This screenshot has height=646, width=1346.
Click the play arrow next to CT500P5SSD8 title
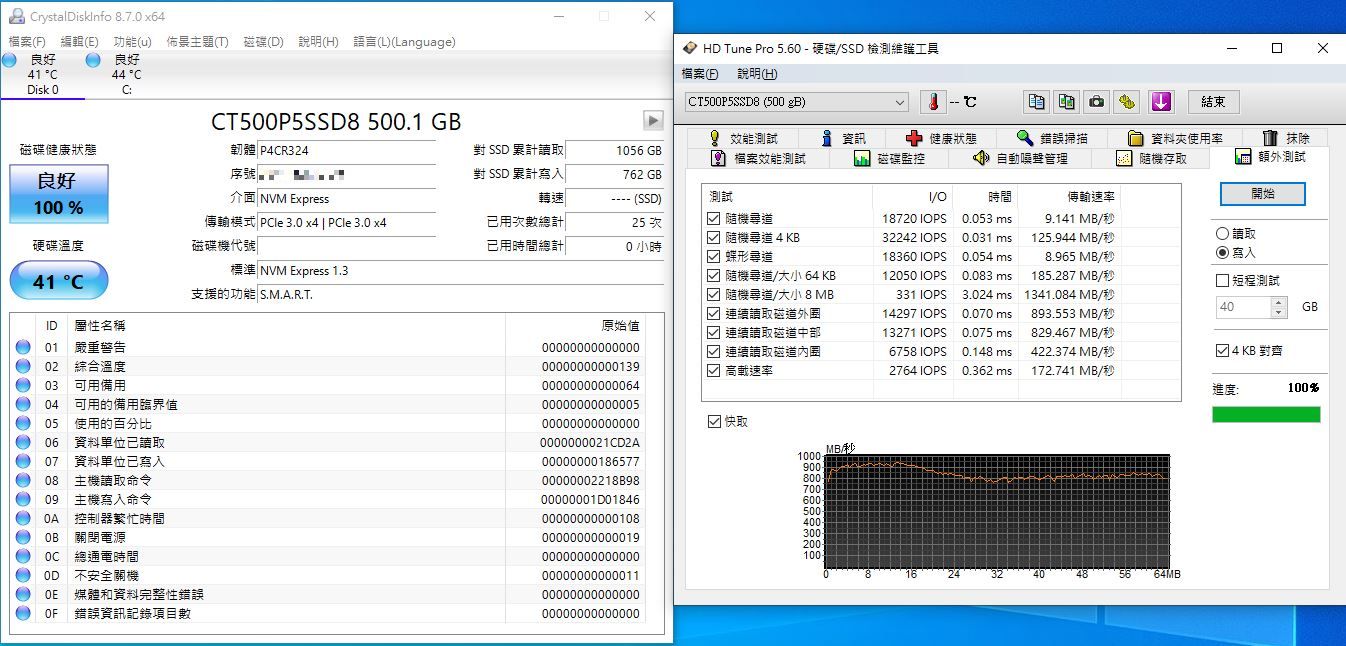coord(653,121)
